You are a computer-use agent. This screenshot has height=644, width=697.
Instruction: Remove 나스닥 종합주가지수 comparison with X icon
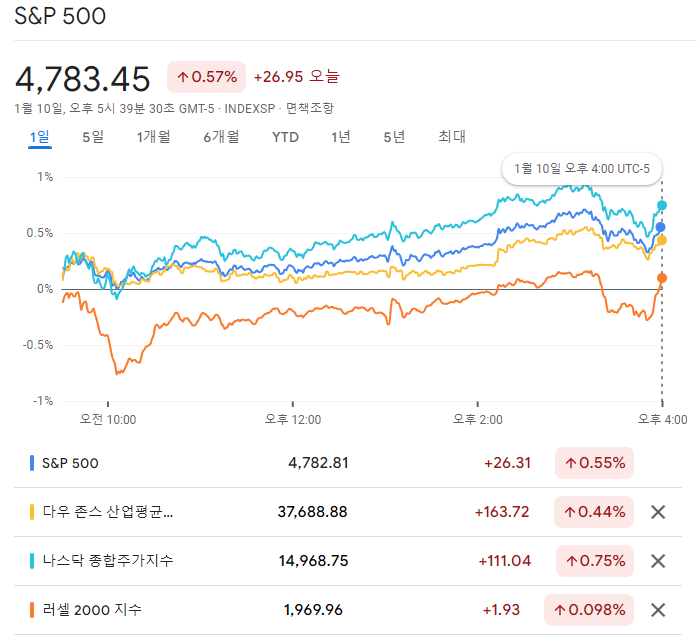click(658, 561)
